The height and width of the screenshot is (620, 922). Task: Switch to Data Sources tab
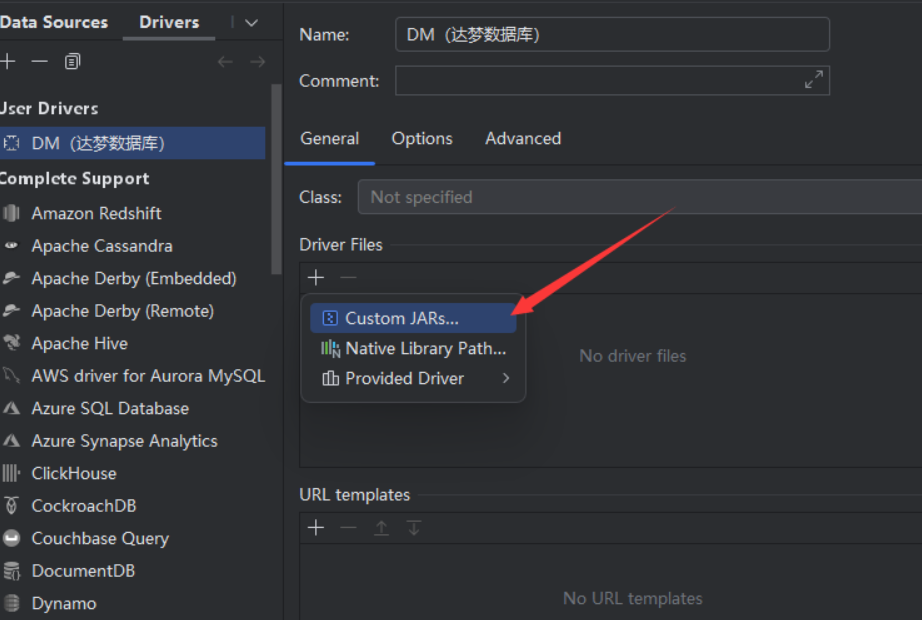coord(54,22)
